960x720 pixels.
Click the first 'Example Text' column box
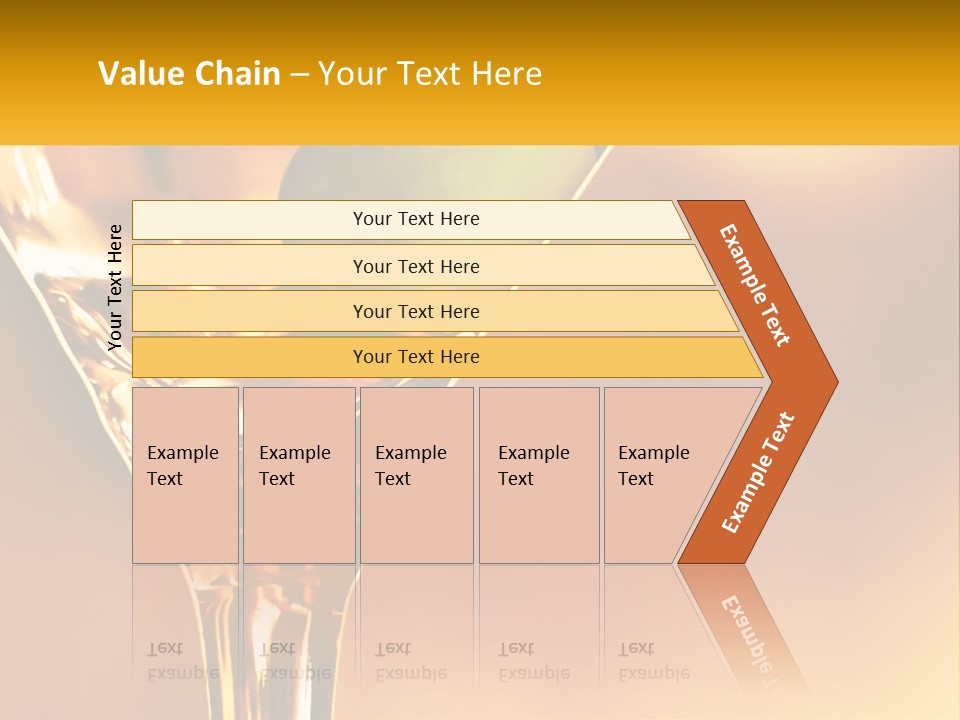pyautogui.click(x=186, y=475)
